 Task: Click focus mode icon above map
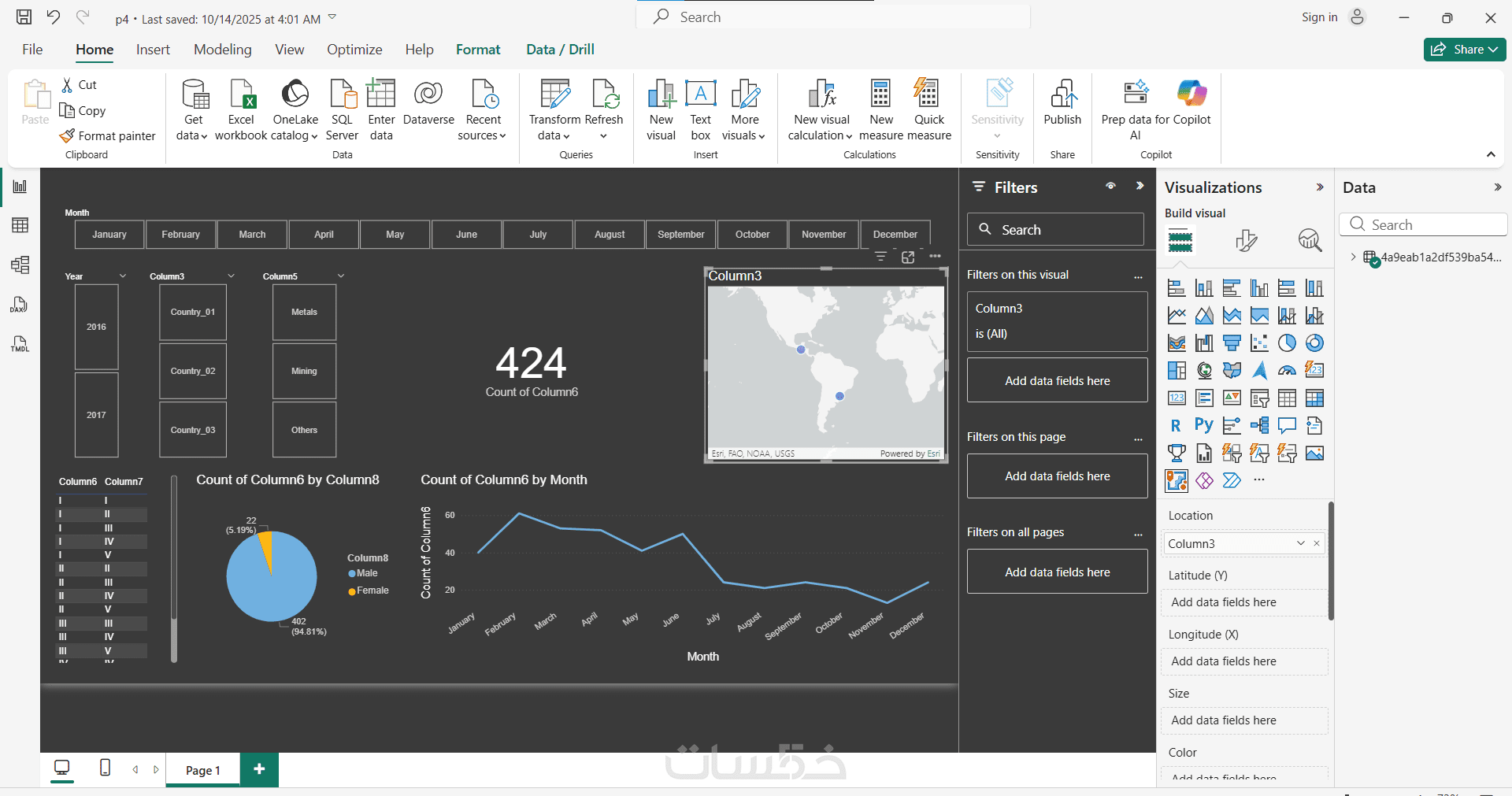pos(908,257)
